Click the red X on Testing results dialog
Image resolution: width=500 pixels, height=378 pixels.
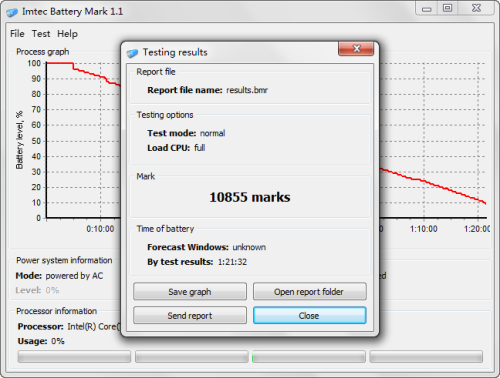coord(356,49)
